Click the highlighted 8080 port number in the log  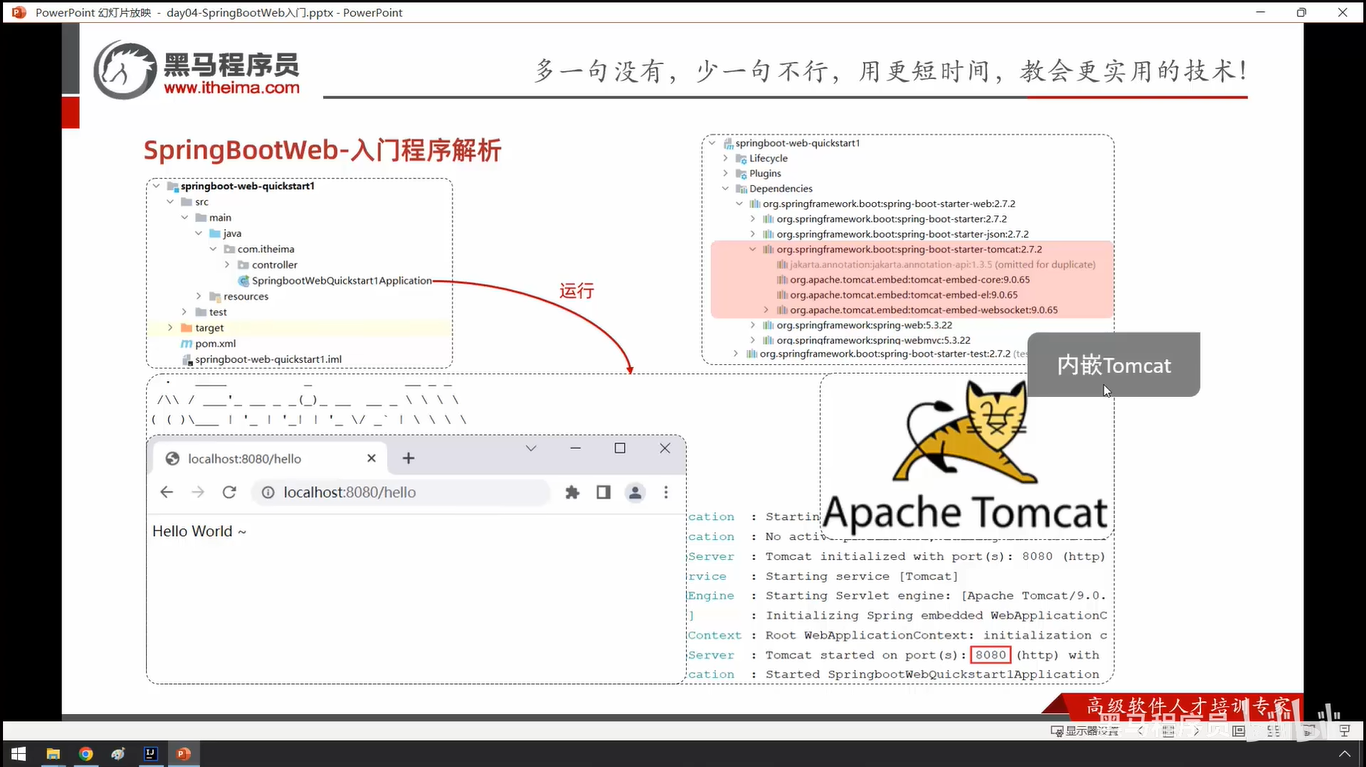[991, 655]
